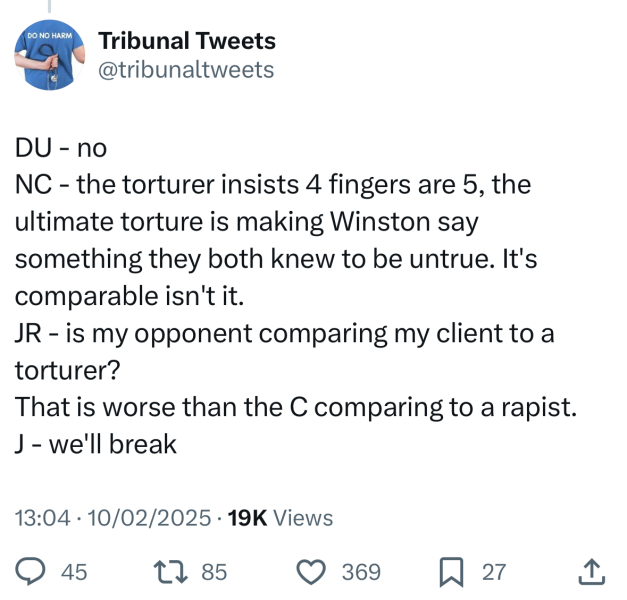Screen dimensions: 627x600
Task: Click the 13:04 timestamp
Action: [x=43, y=518]
